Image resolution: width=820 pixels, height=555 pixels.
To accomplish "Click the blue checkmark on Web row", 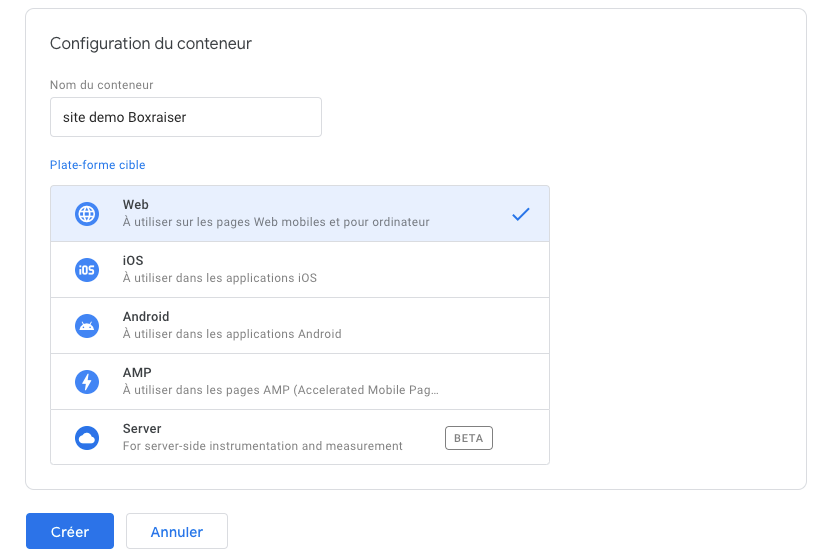I will coord(520,214).
